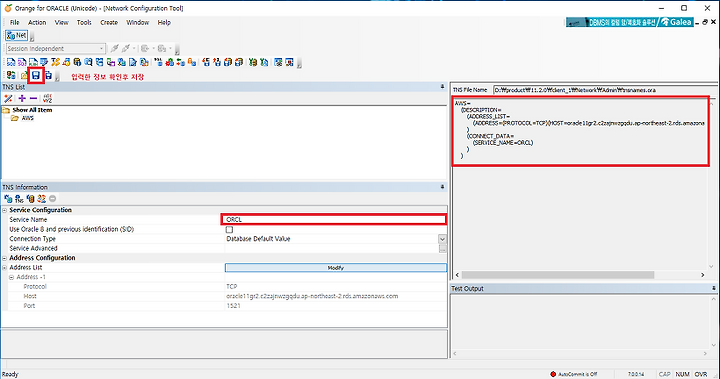The height and width of the screenshot is (379, 720).
Task: Open the Connection Type dropdown
Action: 442,239
